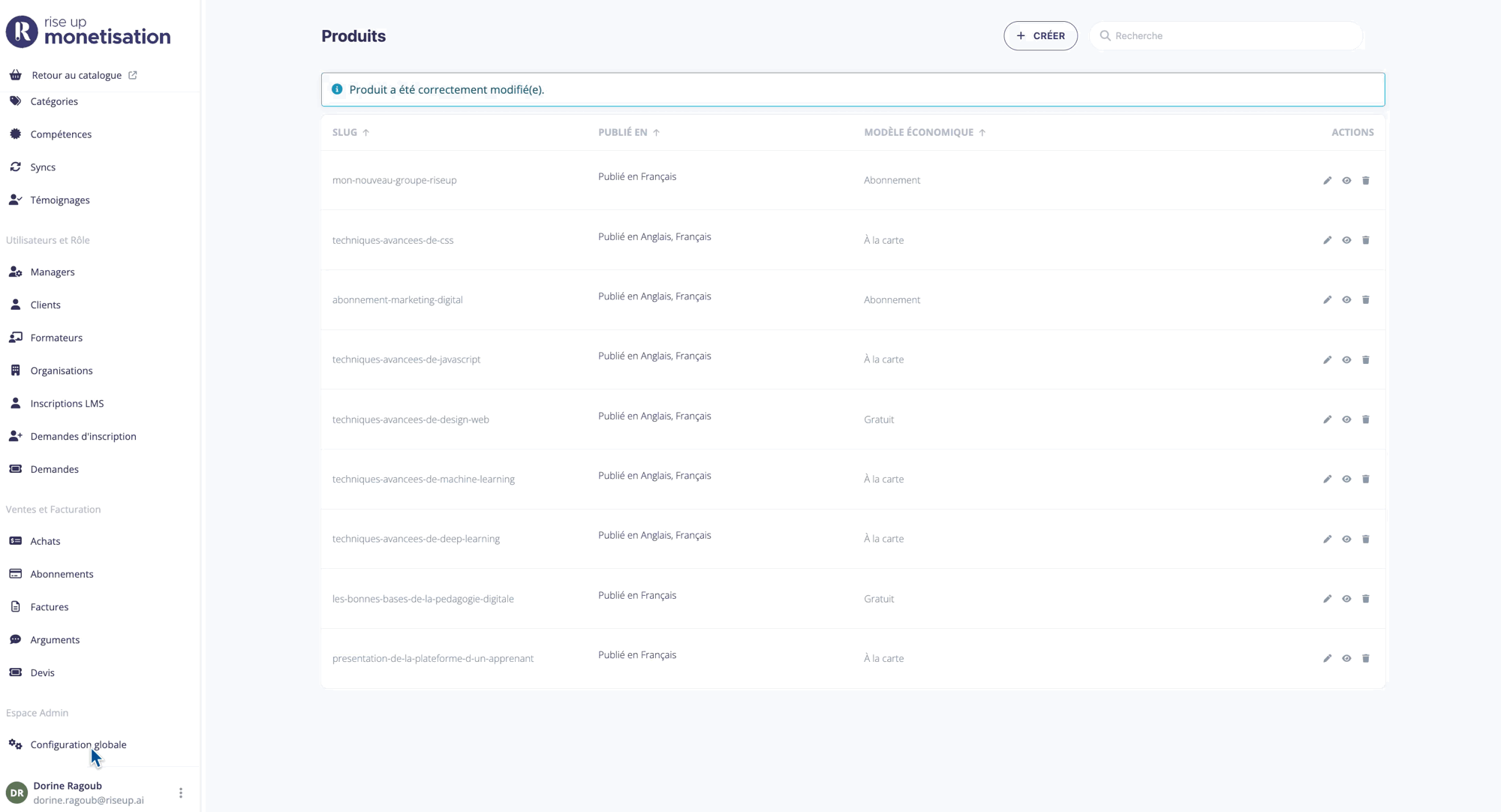Open Retour au catalogue link
The image size is (1501, 812).
coord(77,75)
